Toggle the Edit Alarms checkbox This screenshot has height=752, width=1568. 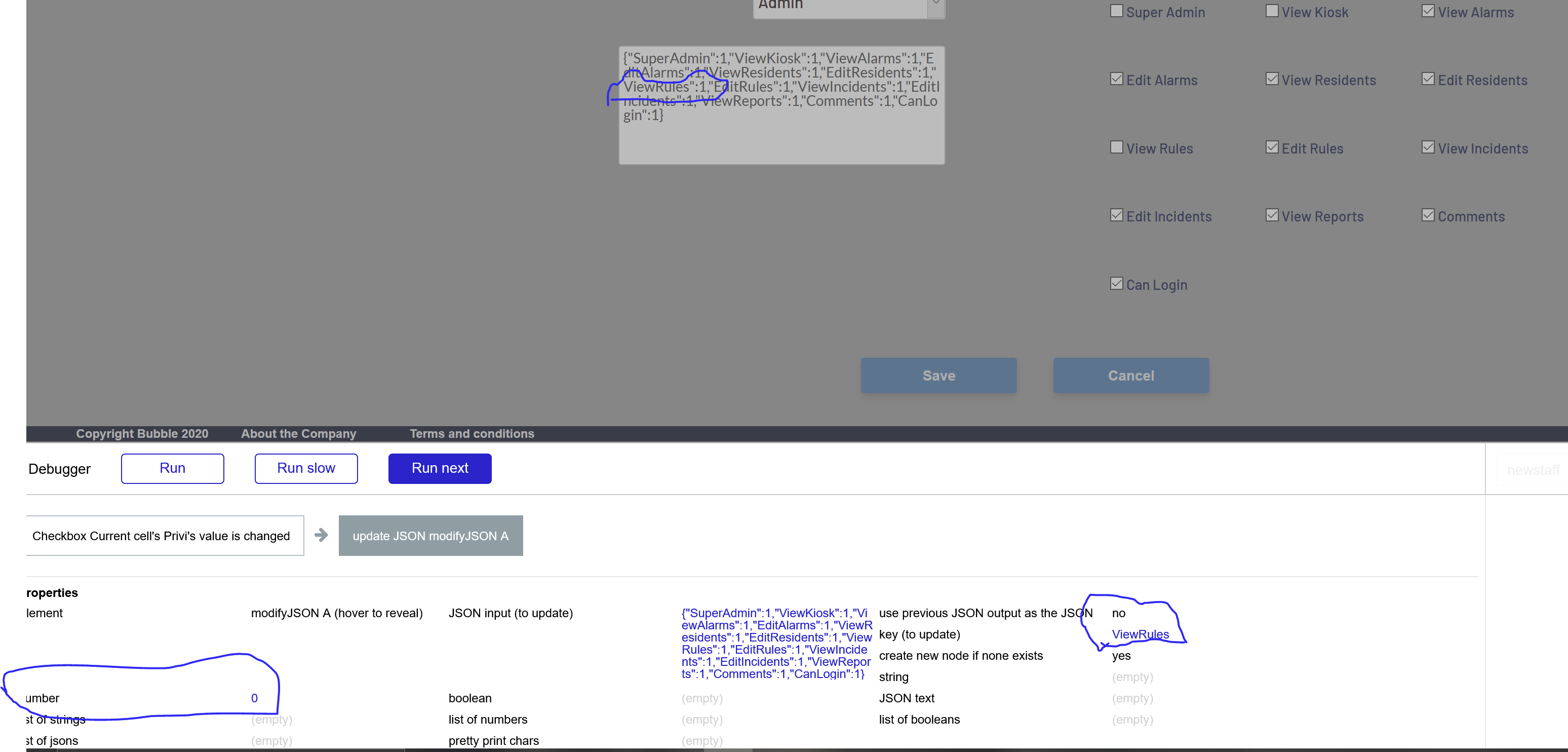[1116, 79]
